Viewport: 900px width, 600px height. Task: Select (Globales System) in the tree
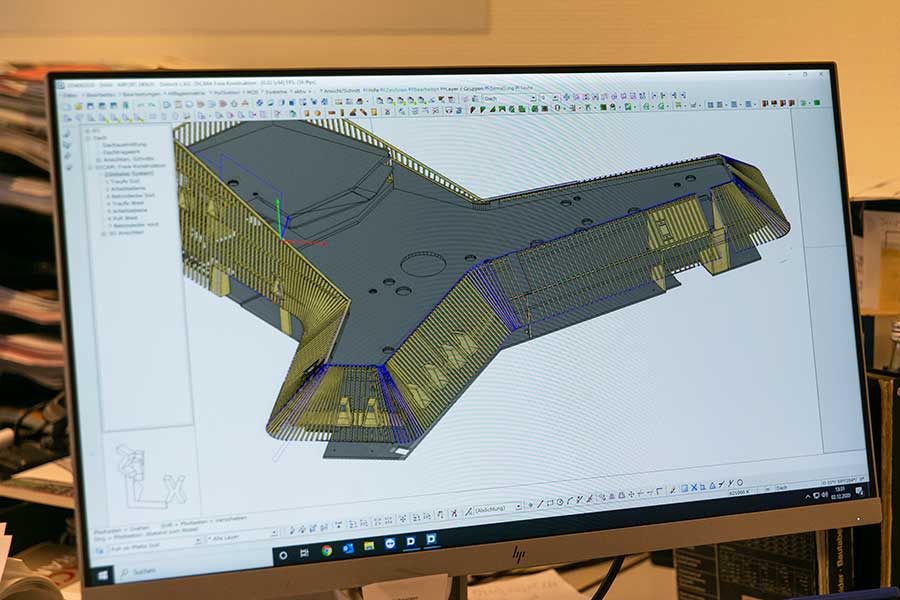(x=129, y=173)
